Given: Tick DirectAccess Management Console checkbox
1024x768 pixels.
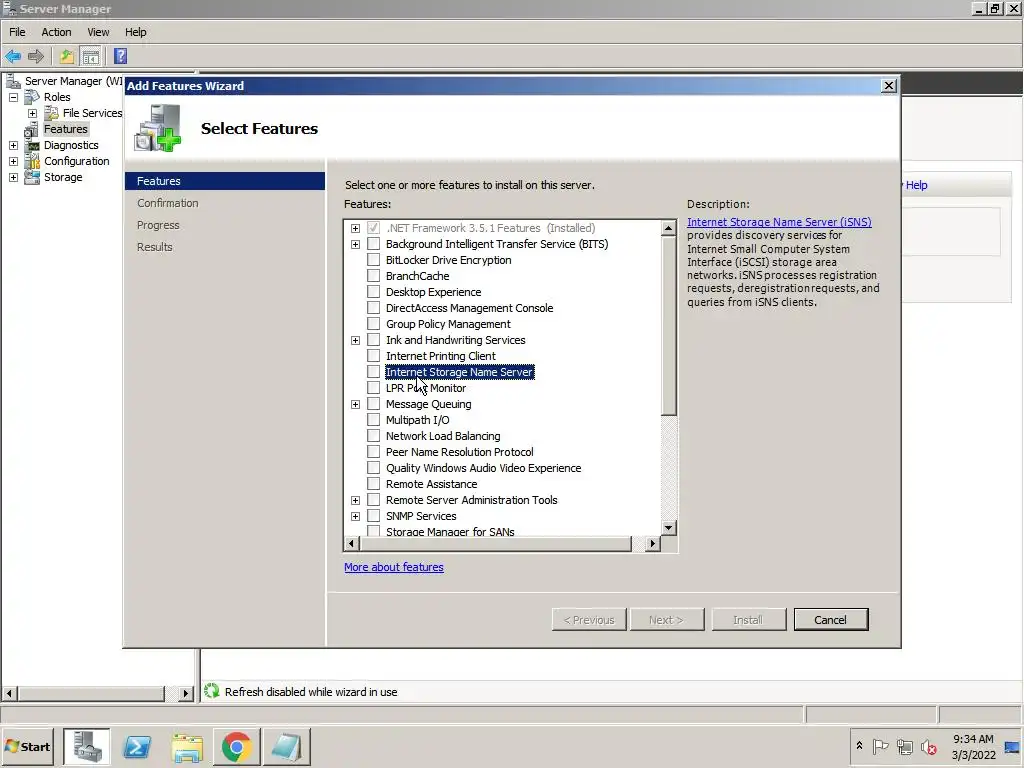Looking at the screenshot, I should click(x=374, y=308).
